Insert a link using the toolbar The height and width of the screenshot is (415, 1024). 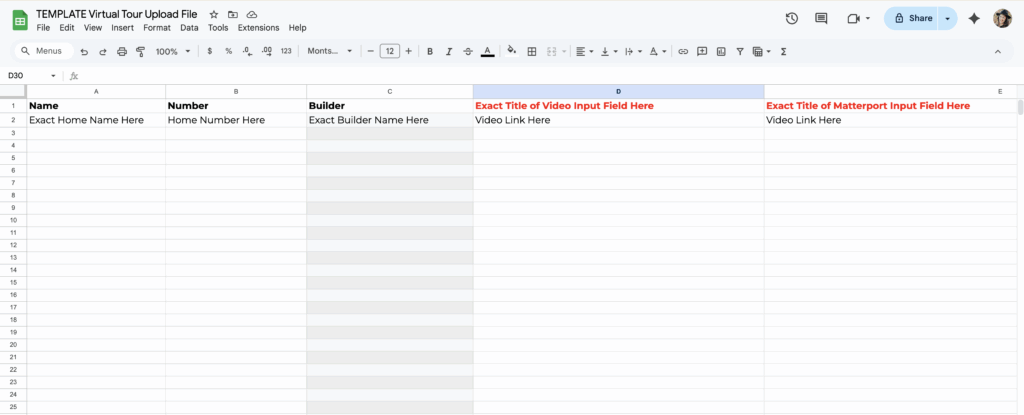coord(683,51)
